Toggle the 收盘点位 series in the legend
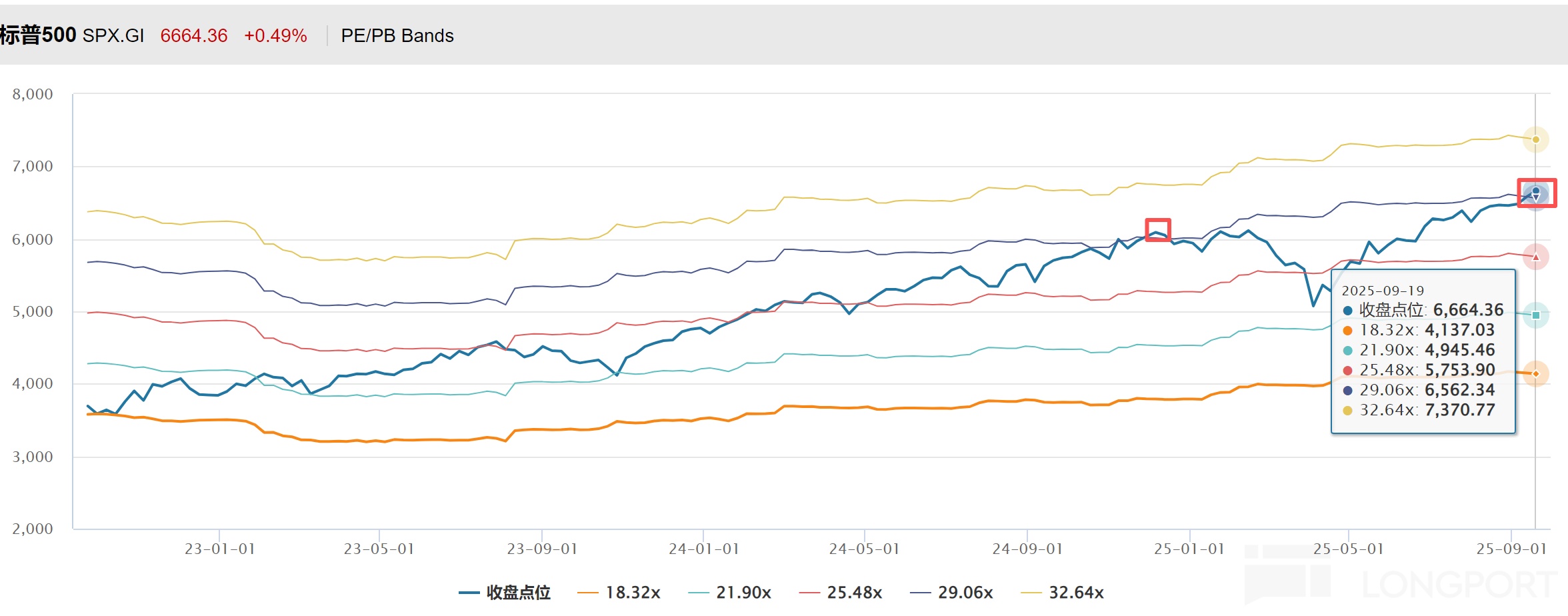This screenshot has height=616, width=1568. click(505, 593)
